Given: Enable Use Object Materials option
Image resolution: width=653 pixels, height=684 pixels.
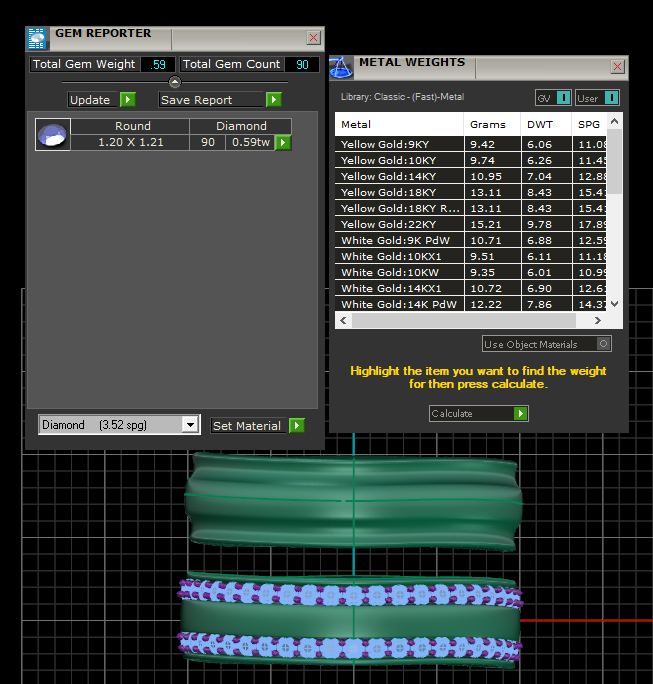Looking at the screenshot, I should (x=602, y=344).
